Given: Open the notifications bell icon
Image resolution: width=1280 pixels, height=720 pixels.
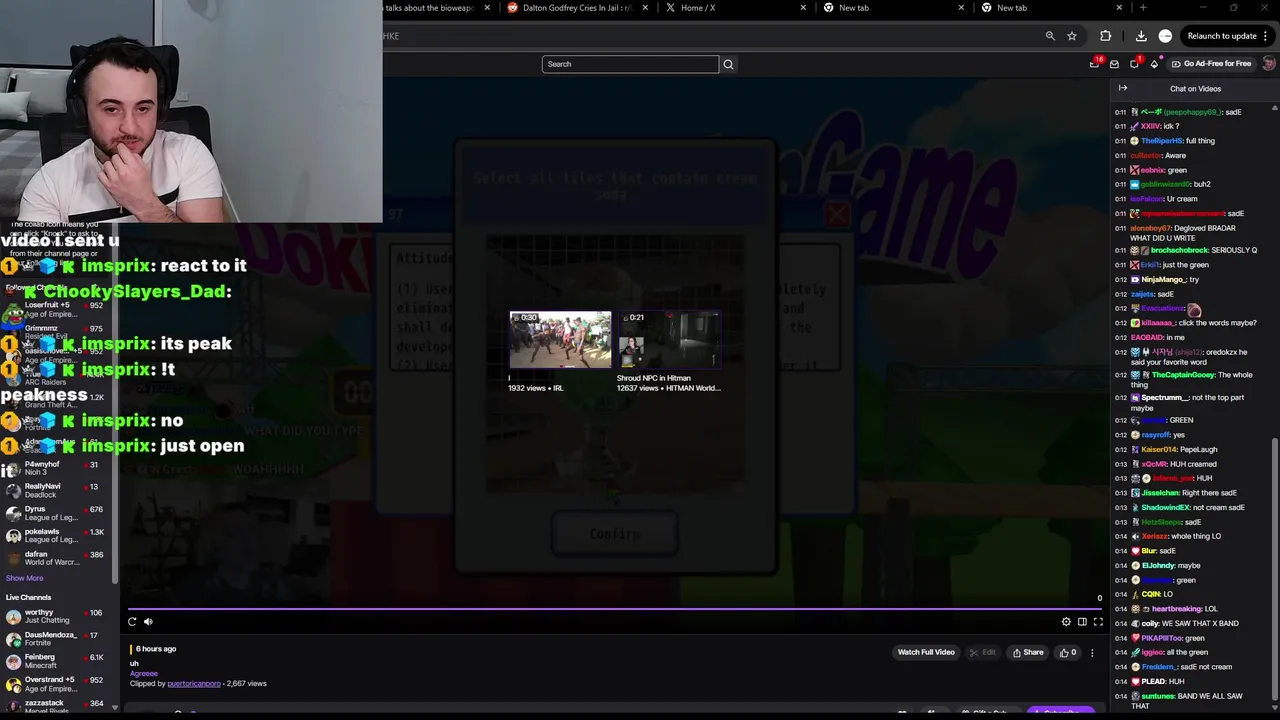Looking at the screenshot, I should point(1134,64).
